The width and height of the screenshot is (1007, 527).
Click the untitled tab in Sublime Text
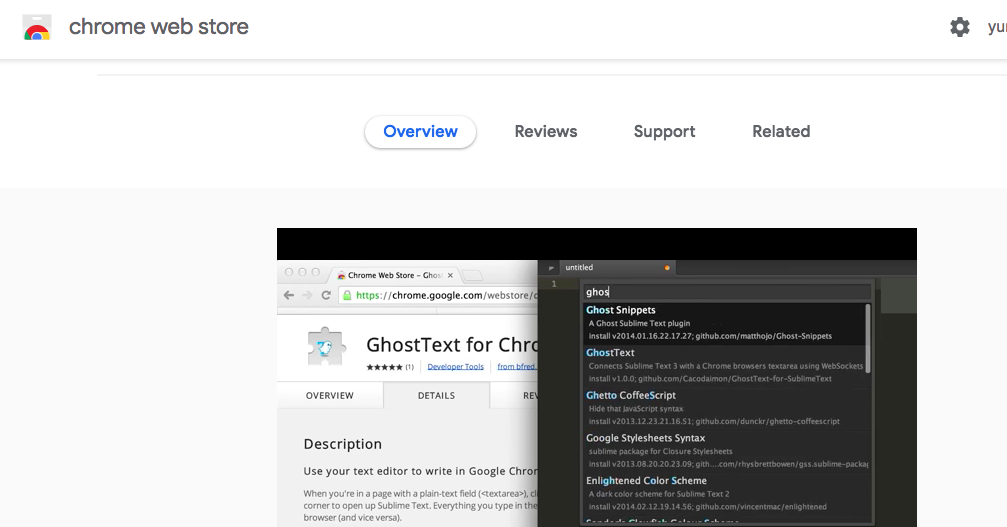[617, 268]
